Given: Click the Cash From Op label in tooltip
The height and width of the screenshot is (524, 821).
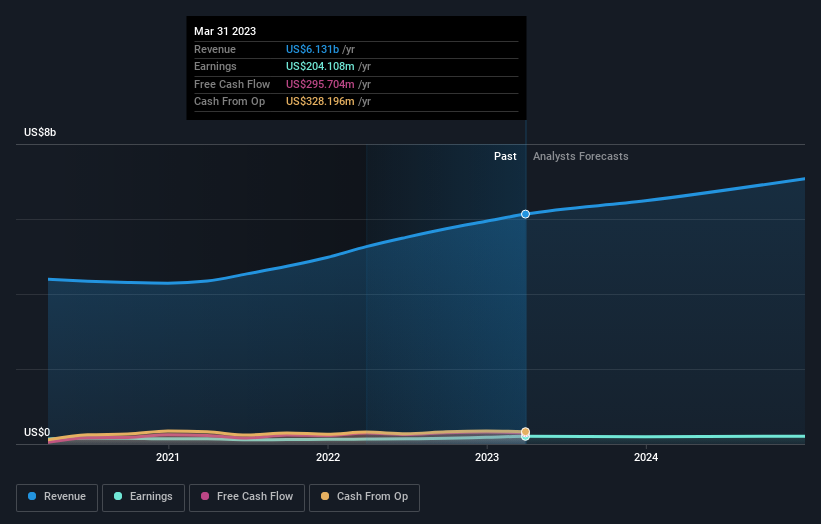Looking at the screenshot, I should [x=229, y=102].
